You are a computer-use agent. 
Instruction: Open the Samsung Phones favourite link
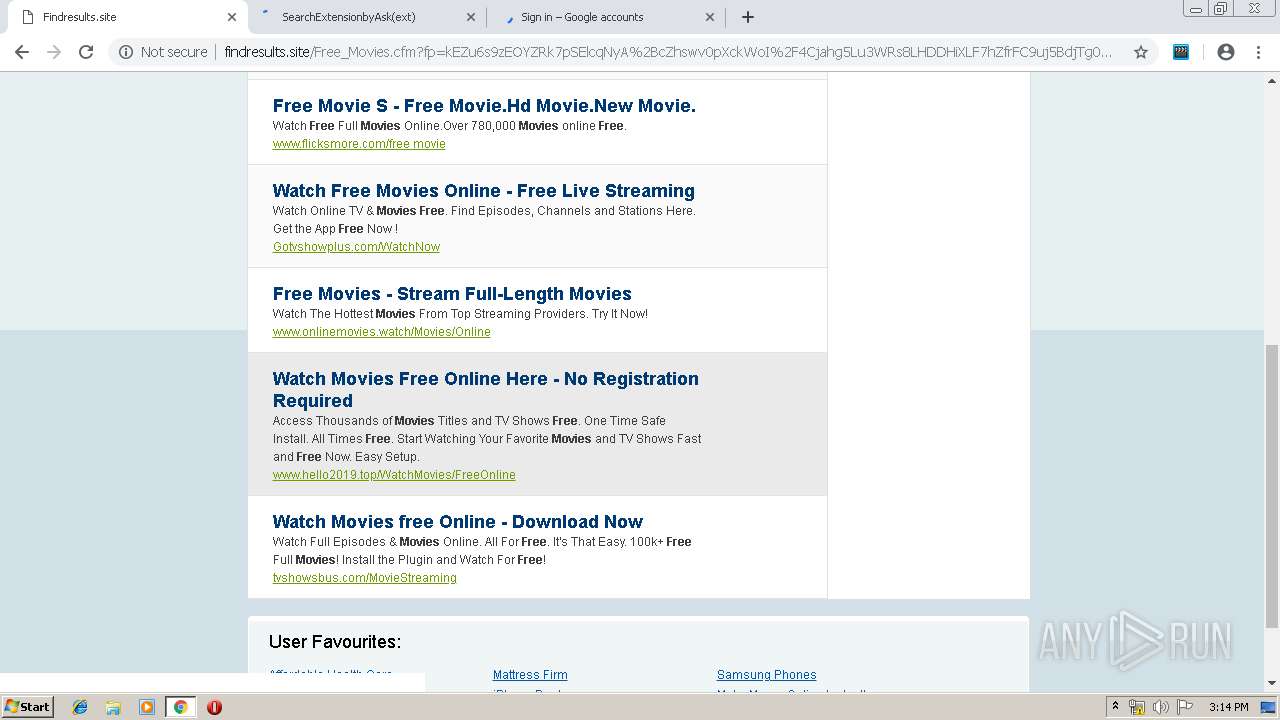(766, 675)
